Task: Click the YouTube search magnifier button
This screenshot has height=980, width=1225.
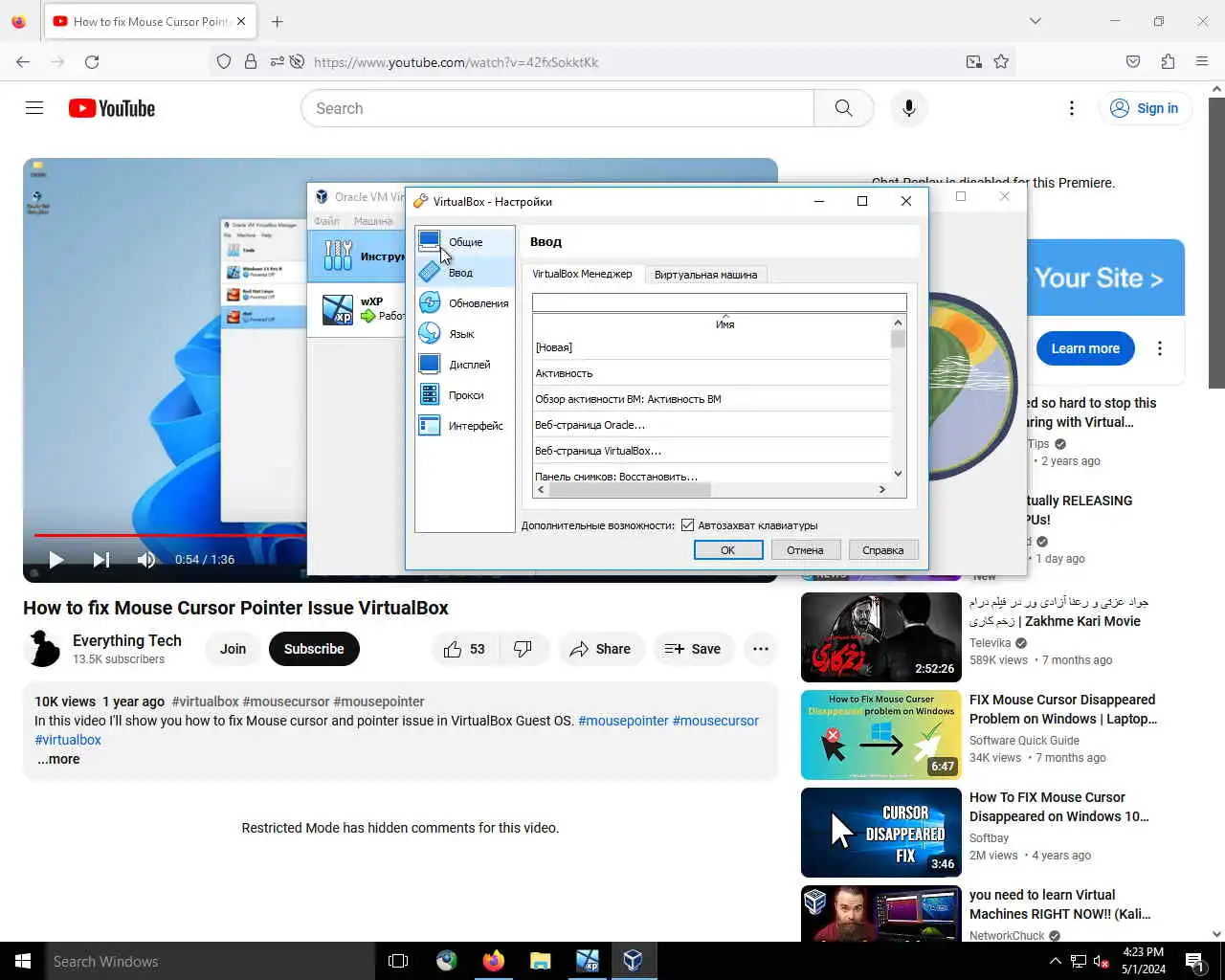Action: click(x=843, y=108)
